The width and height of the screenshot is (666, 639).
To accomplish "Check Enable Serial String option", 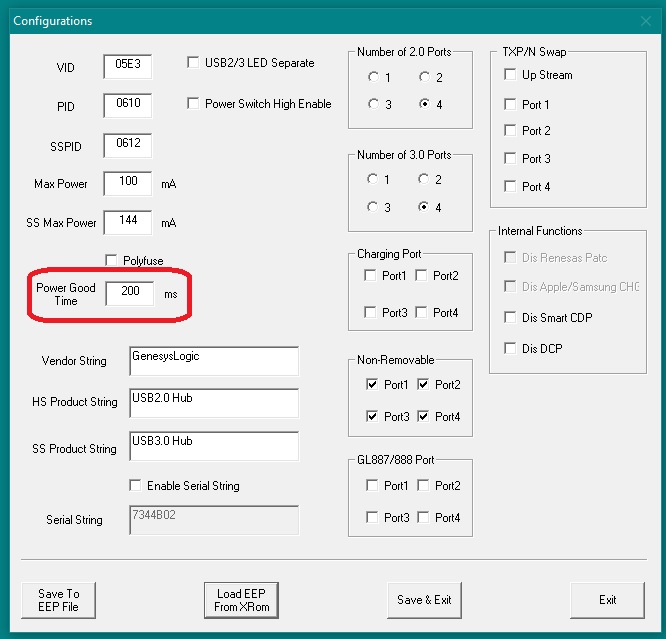I will click(x=136, y=486).
